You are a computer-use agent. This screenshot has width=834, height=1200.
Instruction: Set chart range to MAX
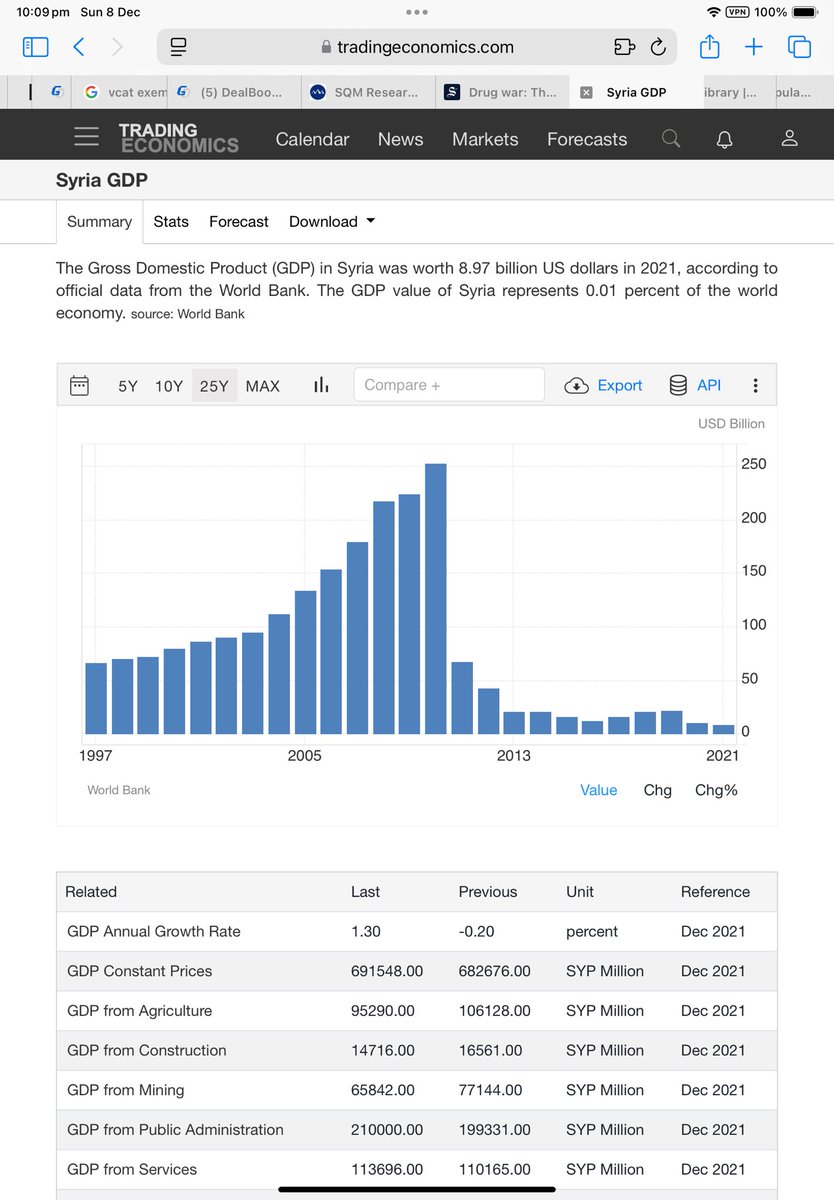[263, 386]
